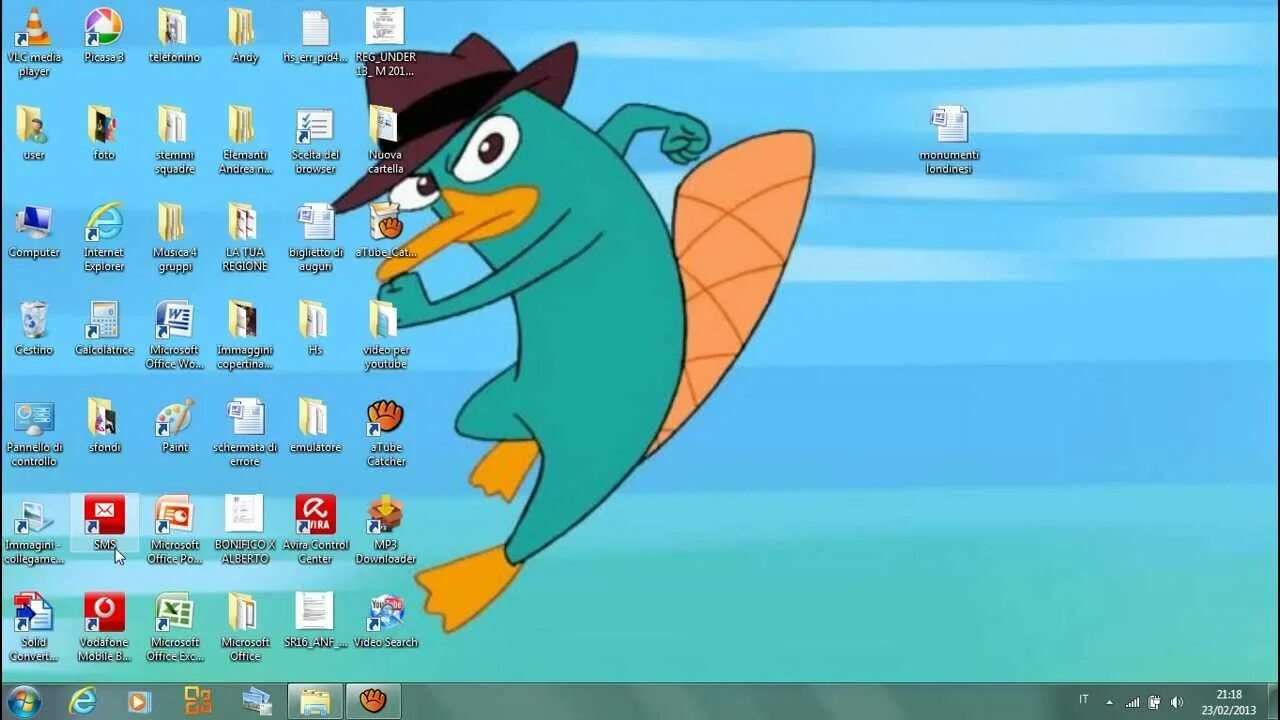Select the Calcolatrice shortcut

tap(104, 327)
